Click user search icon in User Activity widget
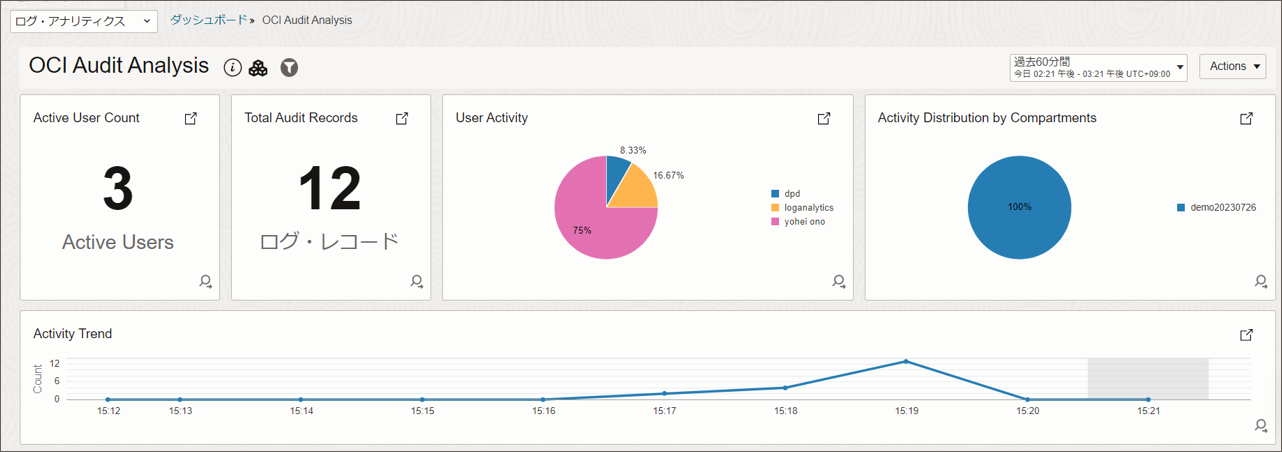This screenshot has height=452, width=1282. 839,282
